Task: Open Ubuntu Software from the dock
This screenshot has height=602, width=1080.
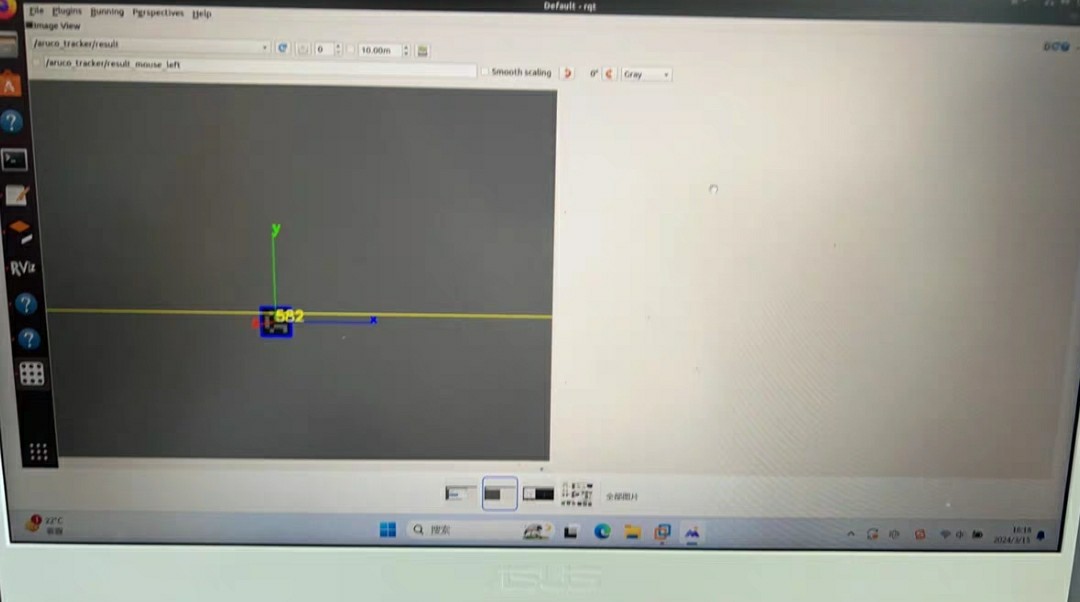Action: click(10, 86)
